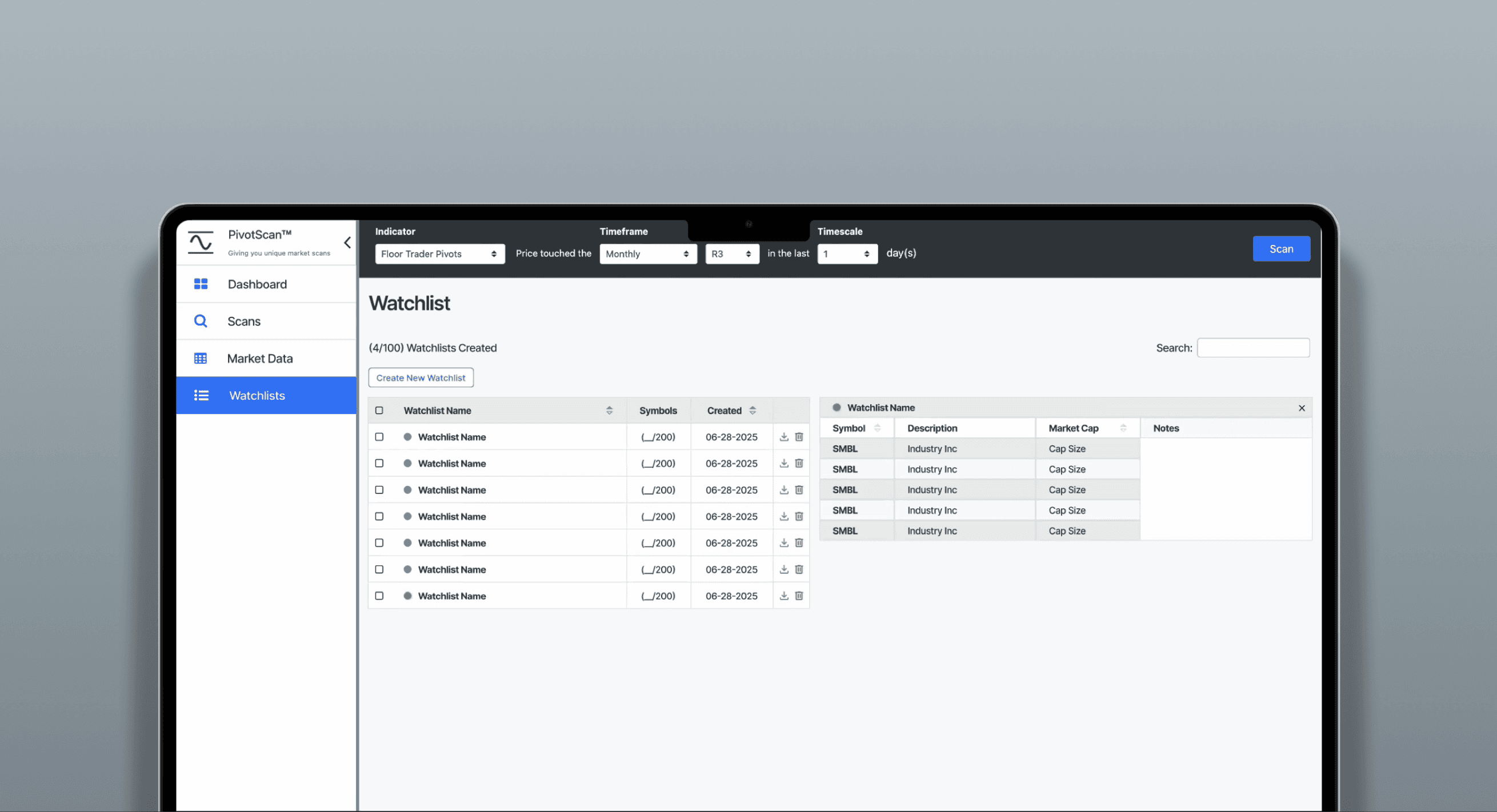This screenshot has height=812, width=1497.
Task: Open the Dashboard menu item
Action: [266, 284]
